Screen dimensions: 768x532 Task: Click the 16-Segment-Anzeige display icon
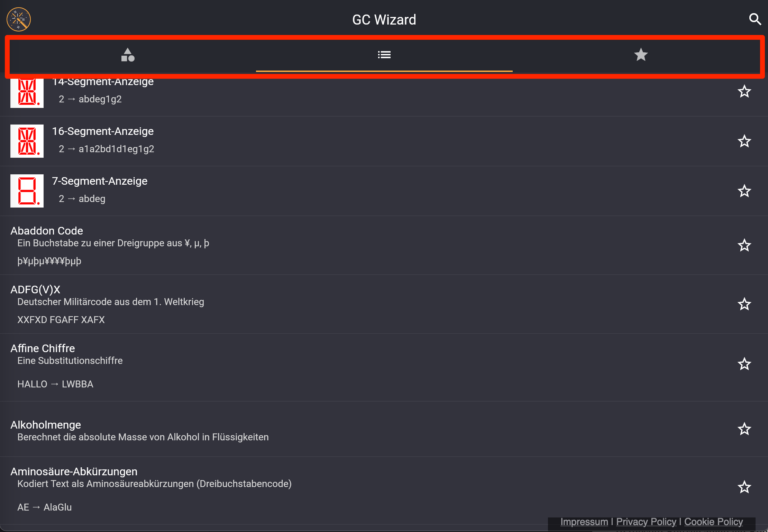27,141
